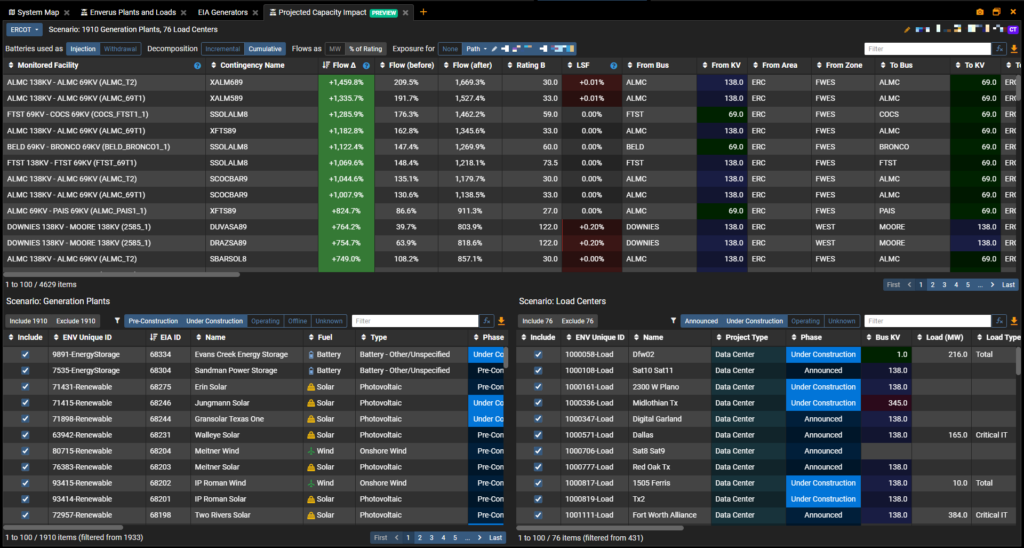The width and height of the screenshot is (1024, 548).
Task: Switch to the System Map tab
Action: pos(38,12)
